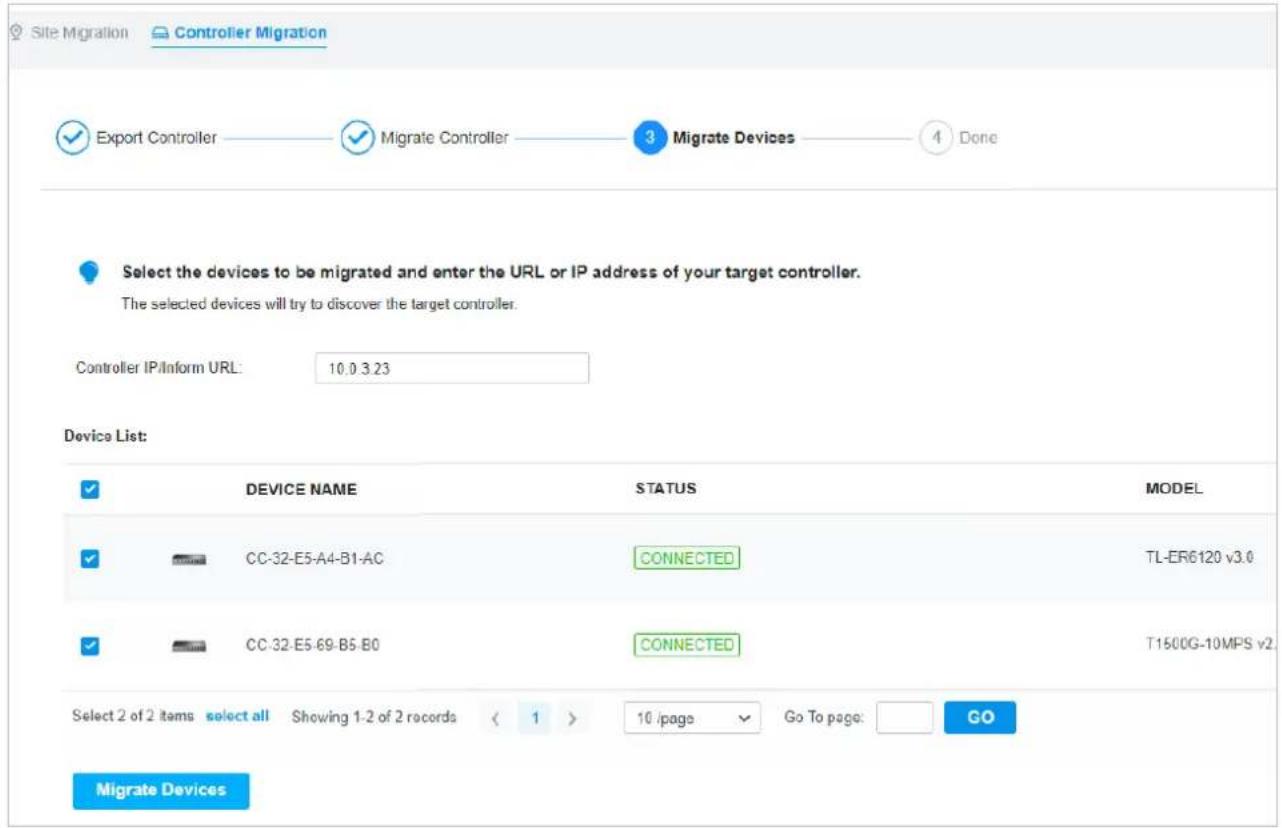Click the Done step label
Viewport: 1282px width, 828px height.
tap(978, 138)
